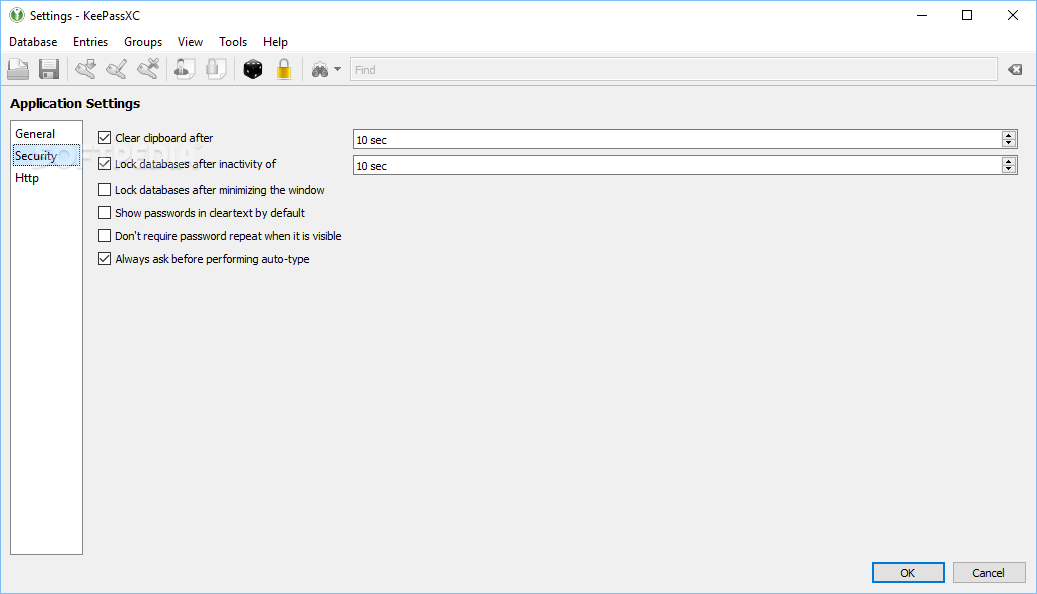
Task: Click the Copy password icon
Action: [216, 69]
